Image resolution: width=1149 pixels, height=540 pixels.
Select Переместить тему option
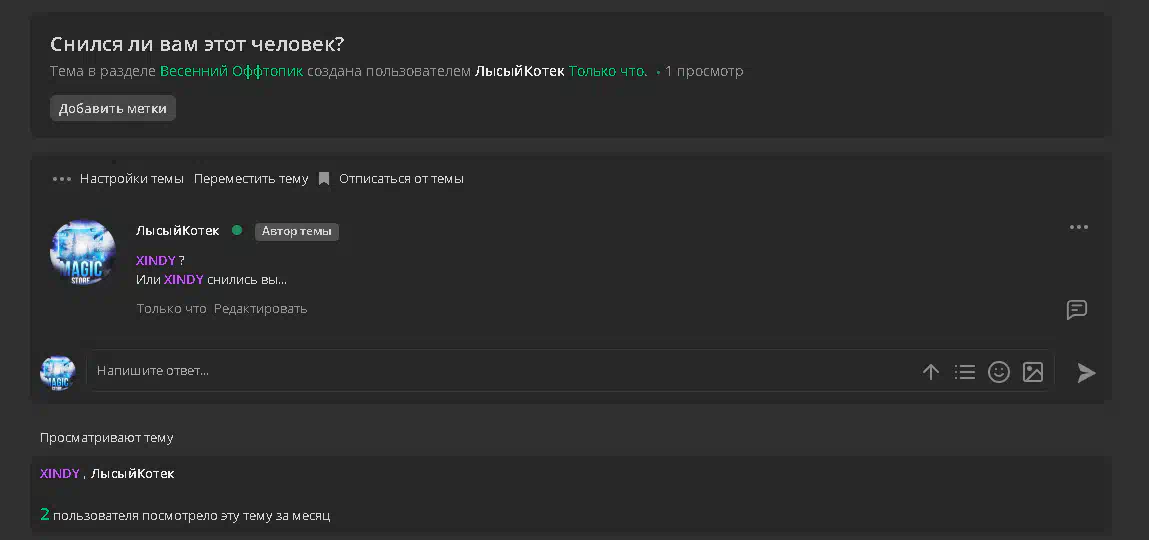pos(251,179)
